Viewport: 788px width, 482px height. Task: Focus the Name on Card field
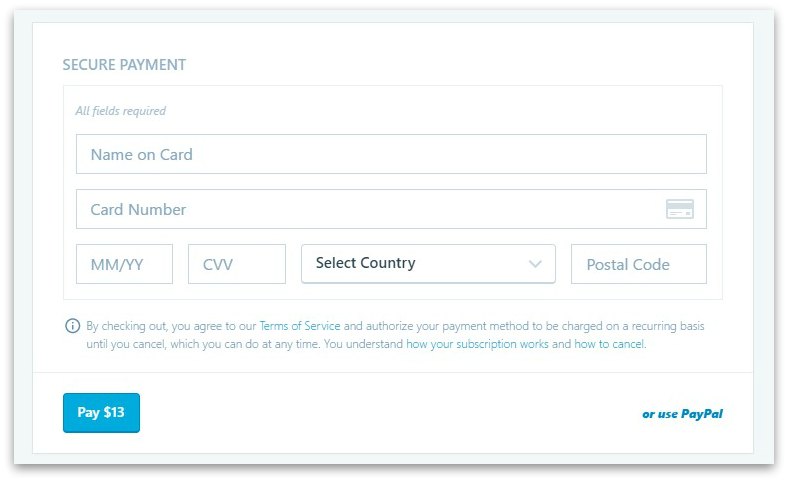pos(391,154)
